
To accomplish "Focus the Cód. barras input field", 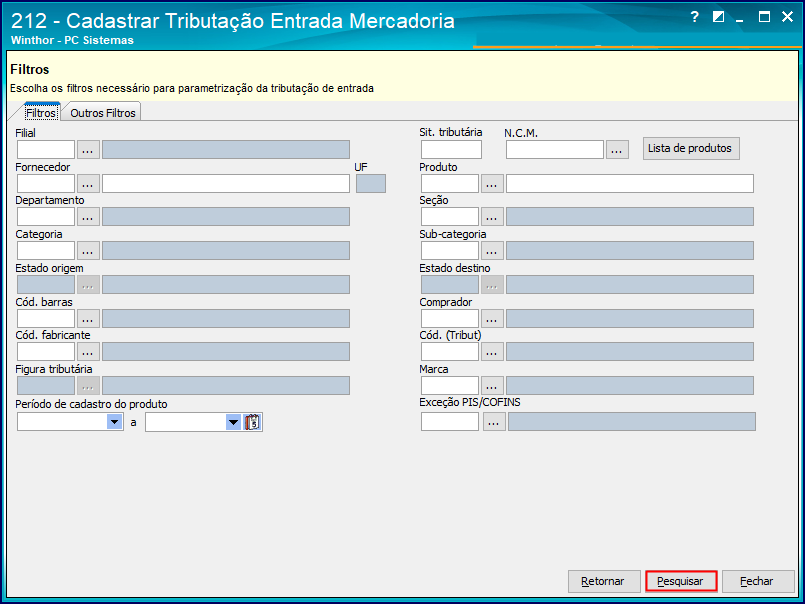I will click(46, 318).
